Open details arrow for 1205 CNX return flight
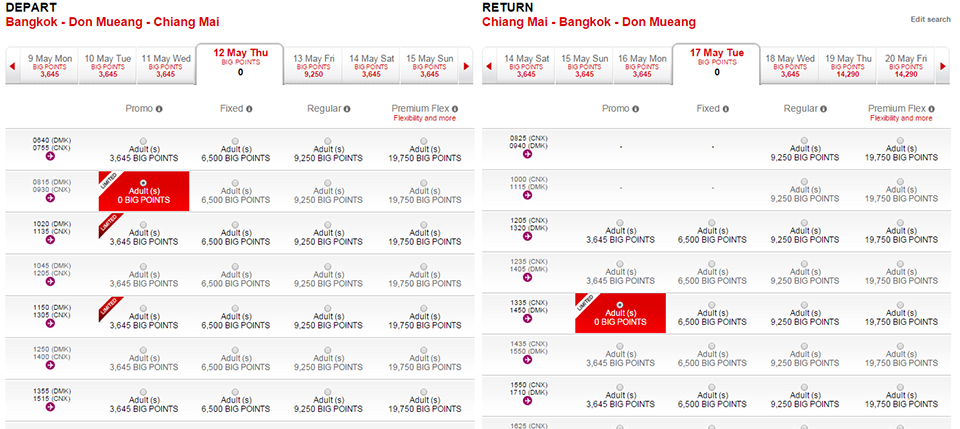The width and height of the screenshot is (960, 429). [527, 236]
